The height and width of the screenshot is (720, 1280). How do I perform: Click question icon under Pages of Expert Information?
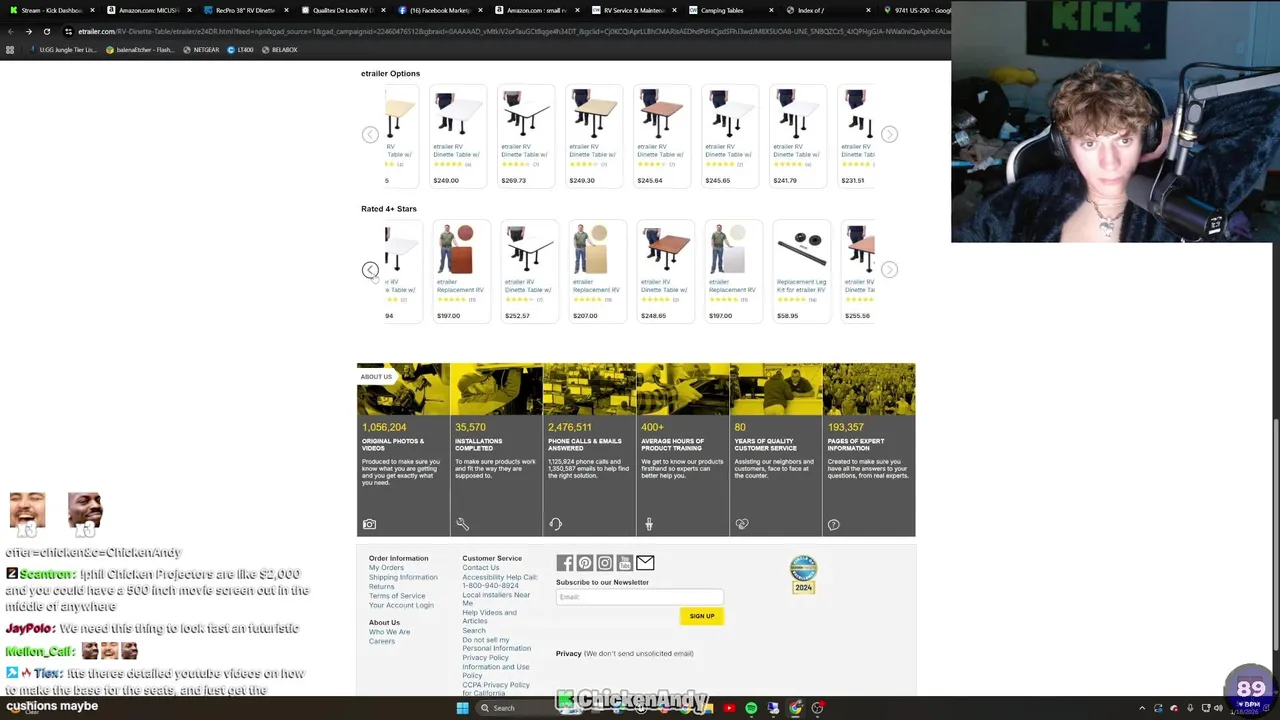[x=834, y=524]
